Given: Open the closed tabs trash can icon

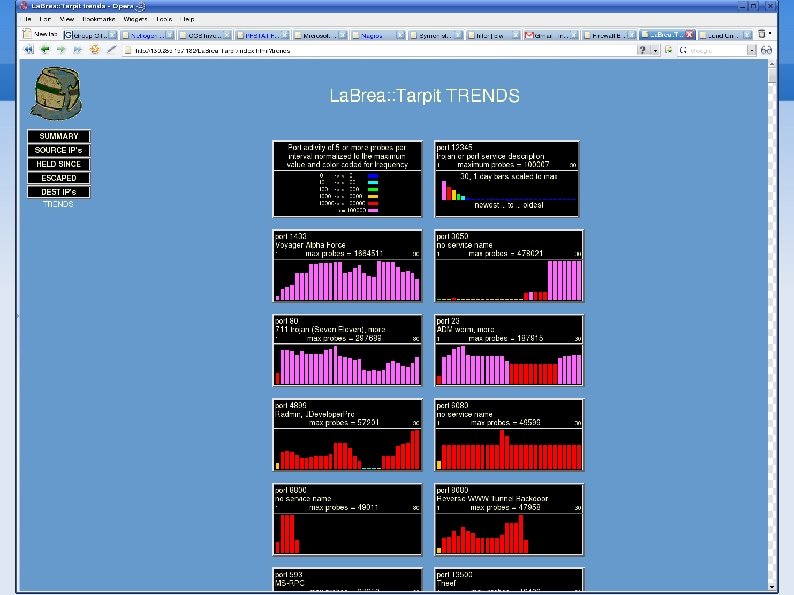Looking at the screenshot, I should pyautogui.click(x=761, y=34).
